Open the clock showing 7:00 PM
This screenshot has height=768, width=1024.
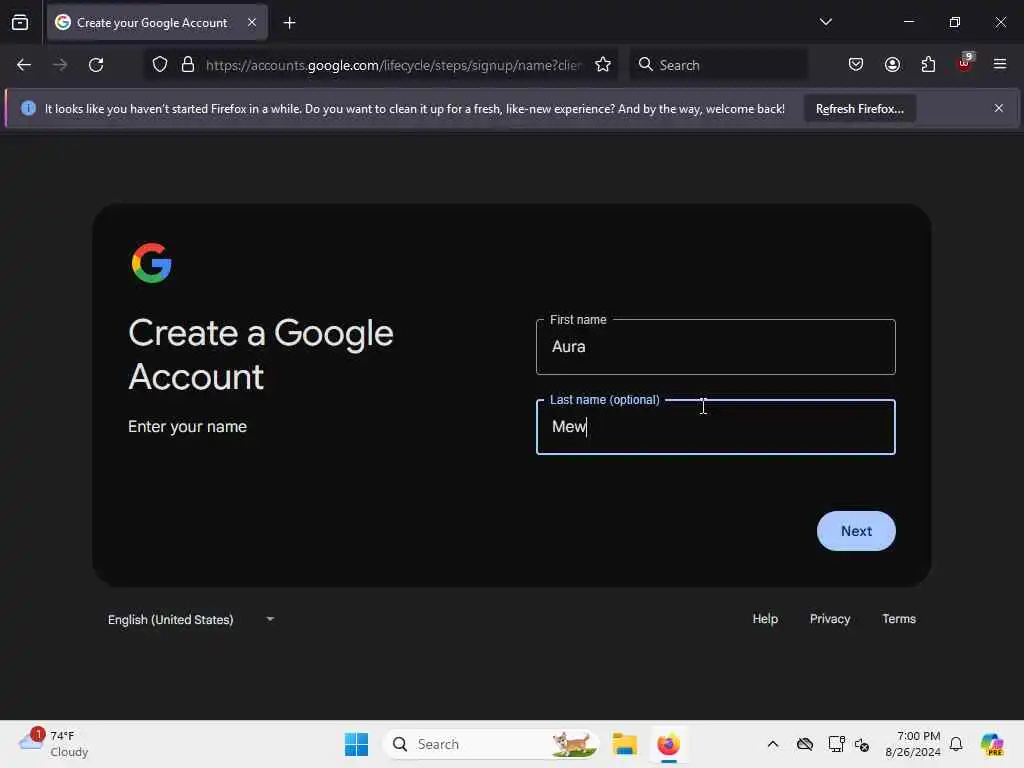click(x=912, y=744)
